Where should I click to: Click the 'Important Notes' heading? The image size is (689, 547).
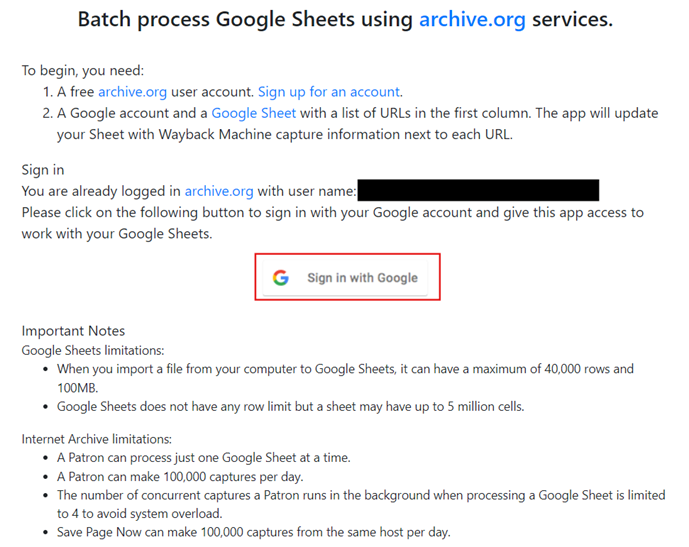pos(73,331)
